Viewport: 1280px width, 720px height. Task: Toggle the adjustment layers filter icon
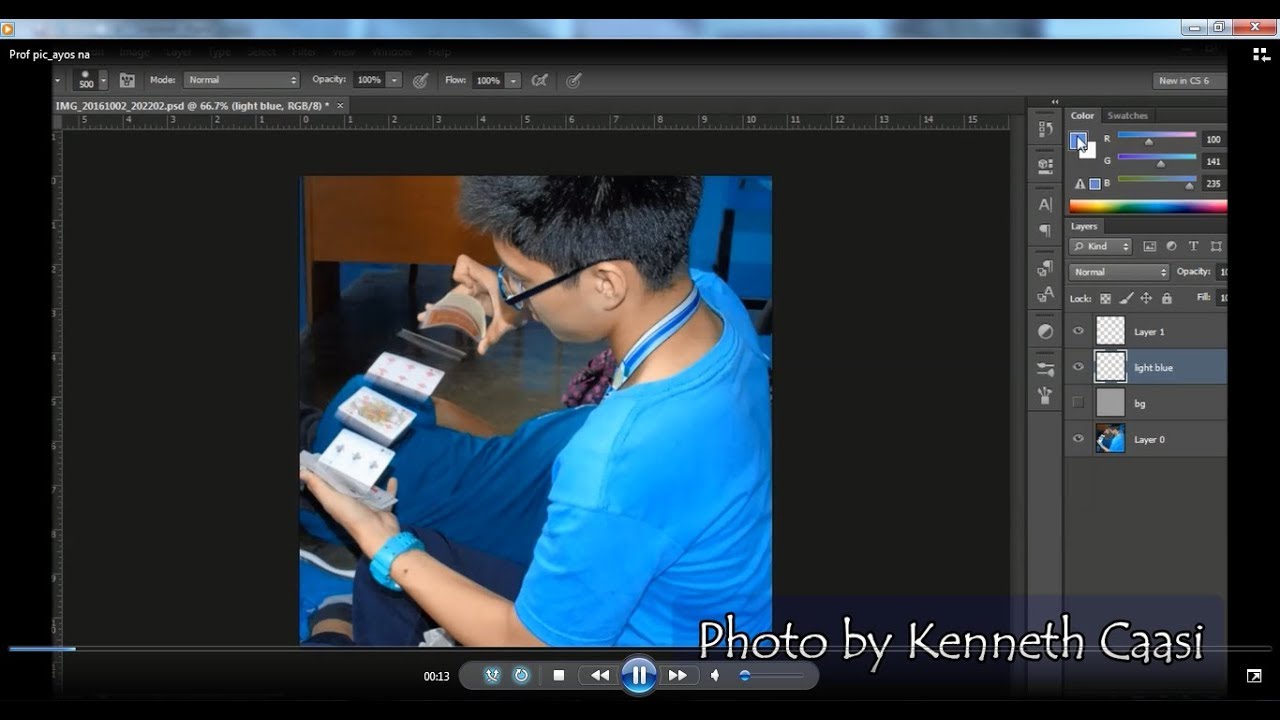pyautogui.click(x=1171, y=246)
